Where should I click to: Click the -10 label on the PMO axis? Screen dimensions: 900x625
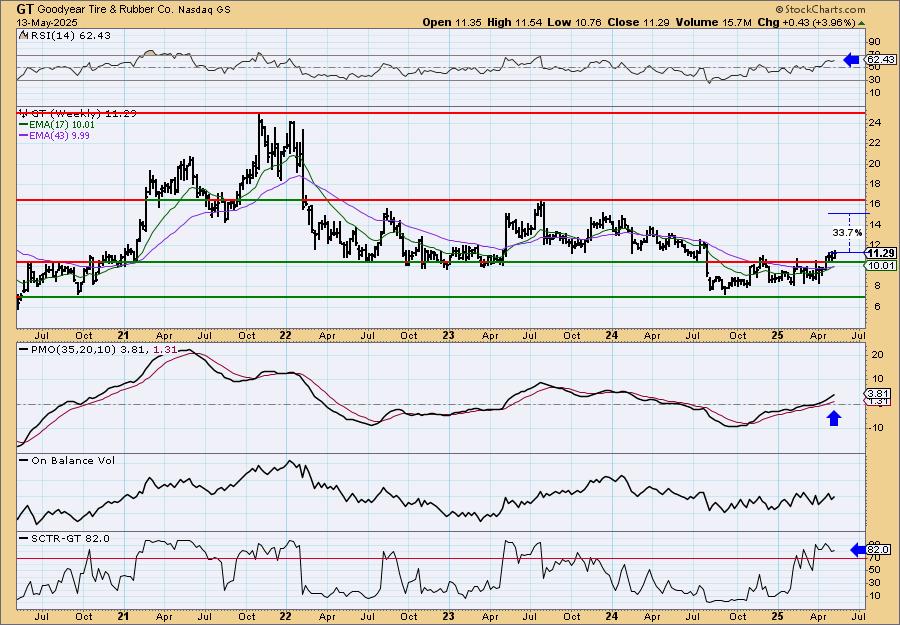point(876,428)
